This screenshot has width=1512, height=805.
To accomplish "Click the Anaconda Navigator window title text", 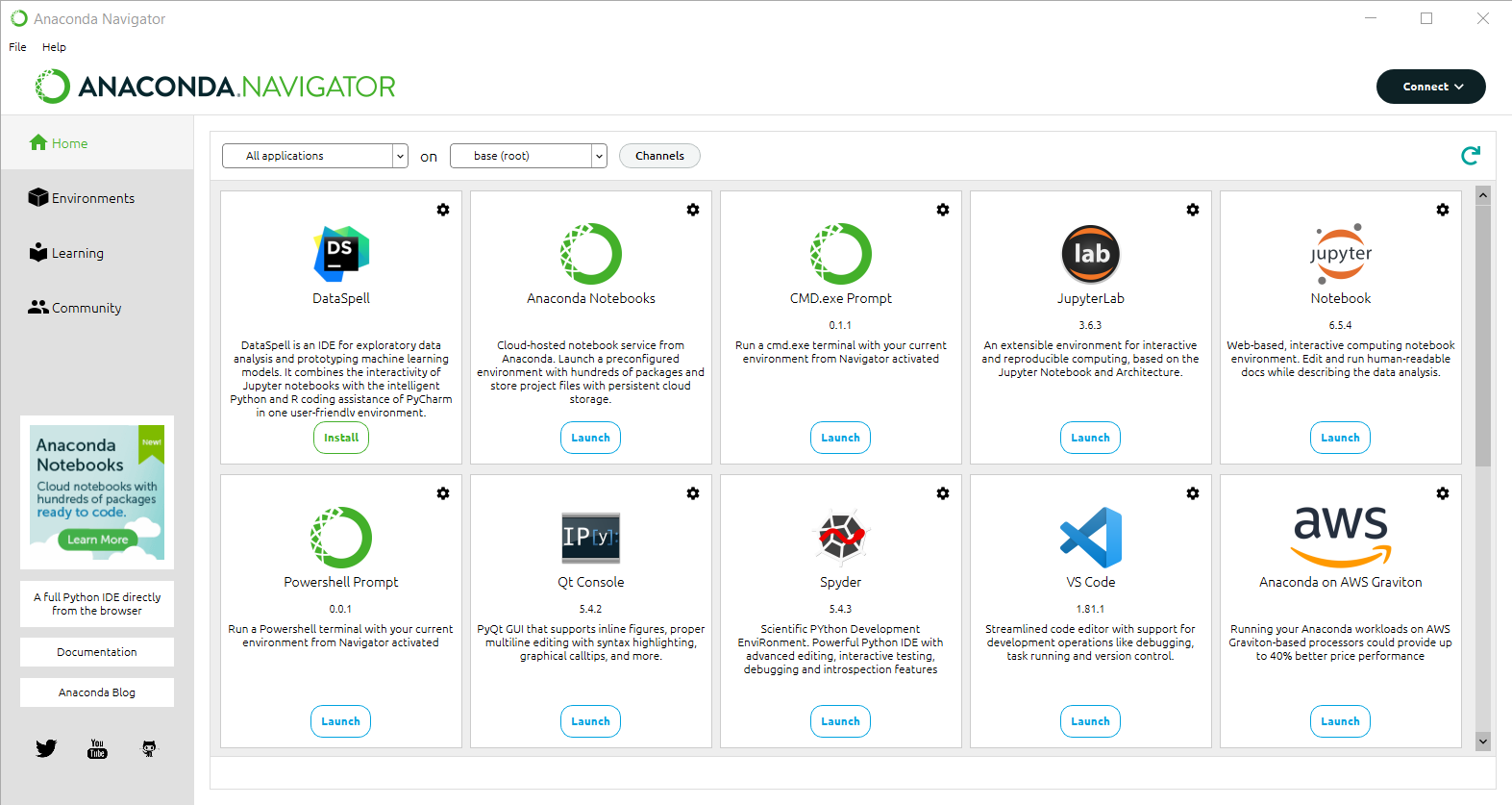I will point(100,19).
